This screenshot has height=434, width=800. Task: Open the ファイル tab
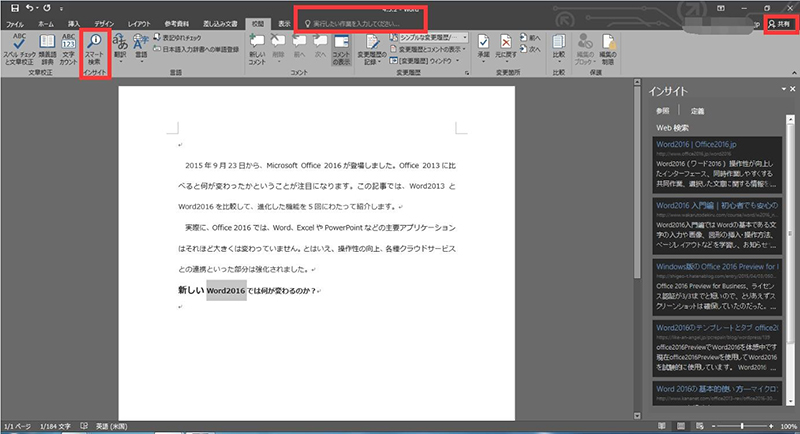(15, 24)
